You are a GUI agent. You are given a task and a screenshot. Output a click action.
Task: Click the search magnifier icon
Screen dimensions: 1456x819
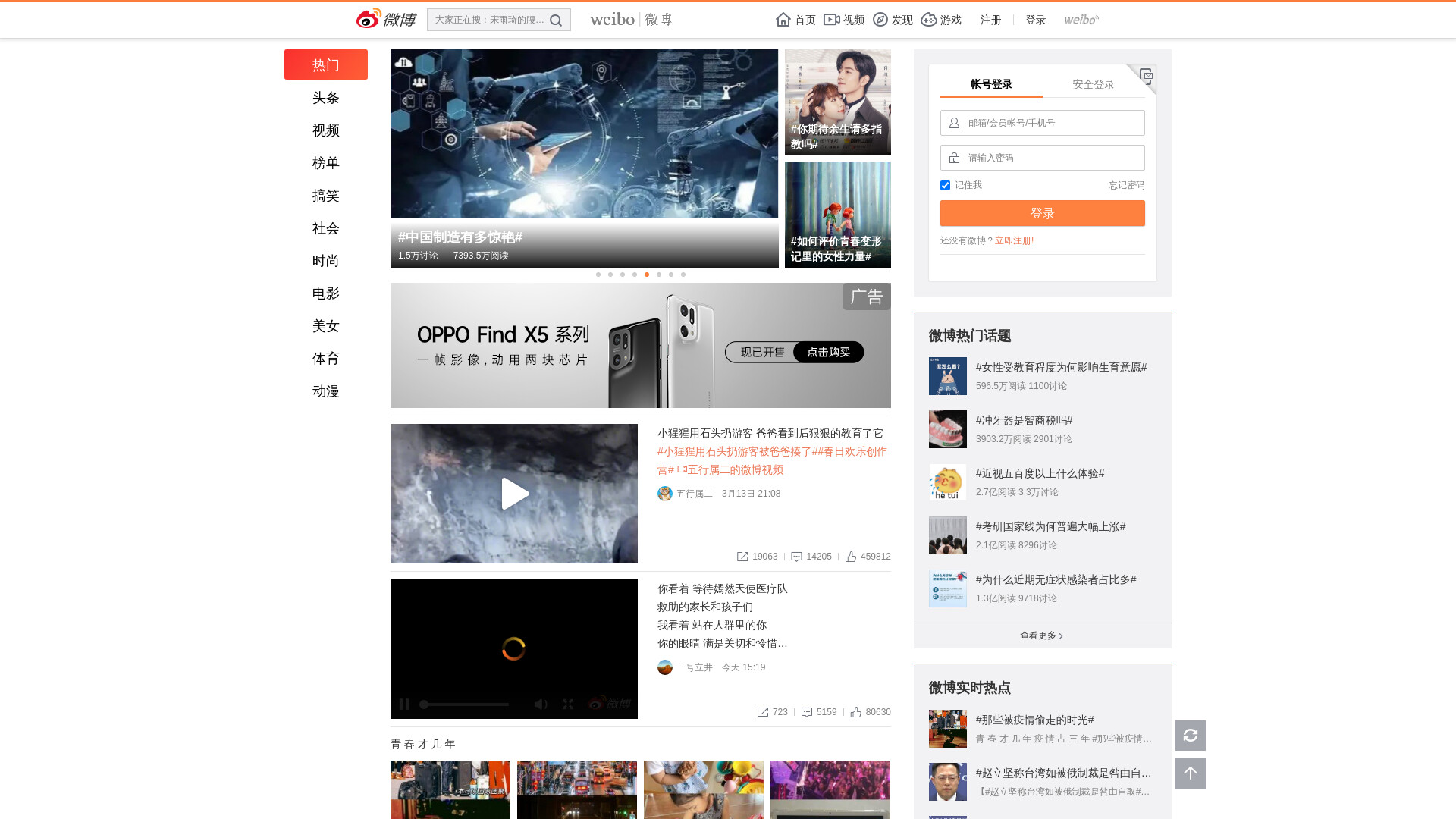[x=556, y=20]
